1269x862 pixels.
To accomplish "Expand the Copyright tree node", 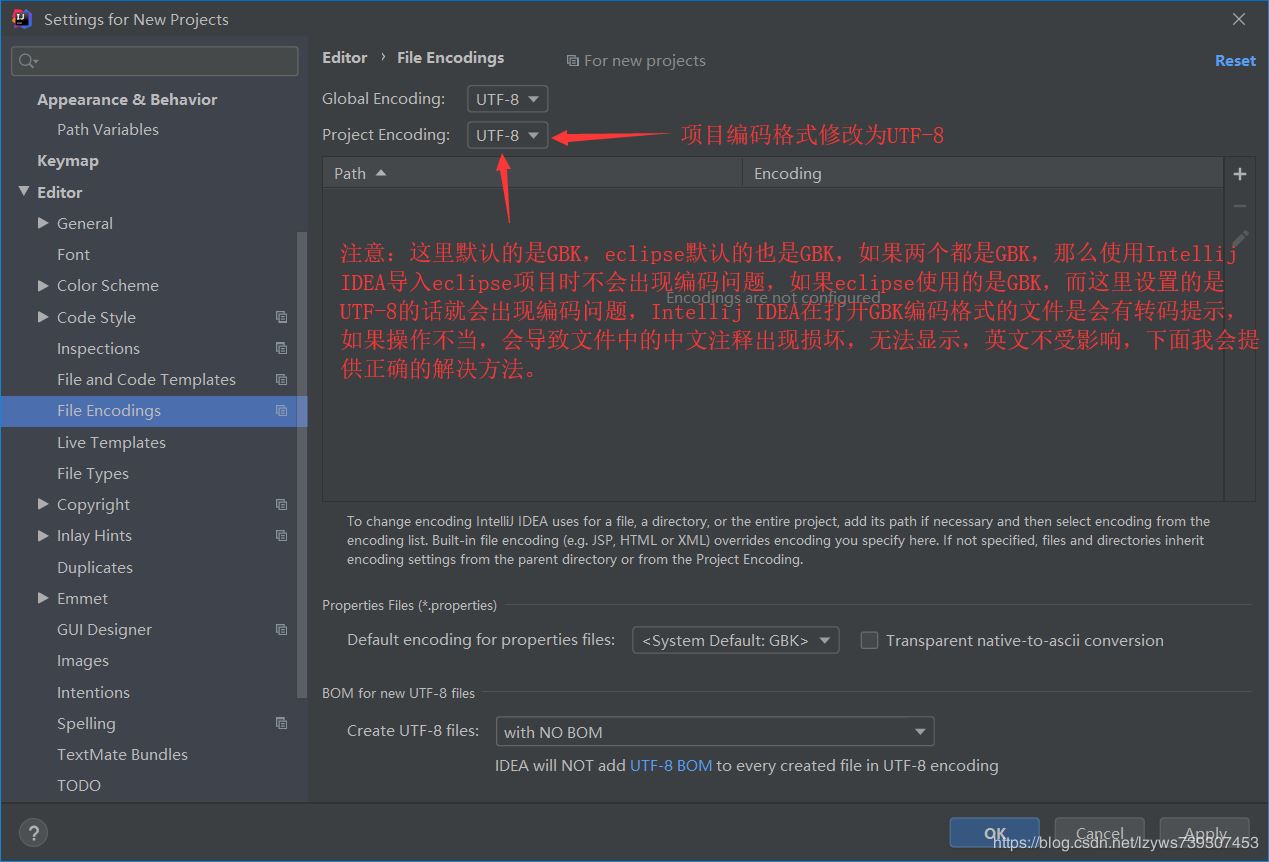I will pyautogui.click(x=43, y=504).
